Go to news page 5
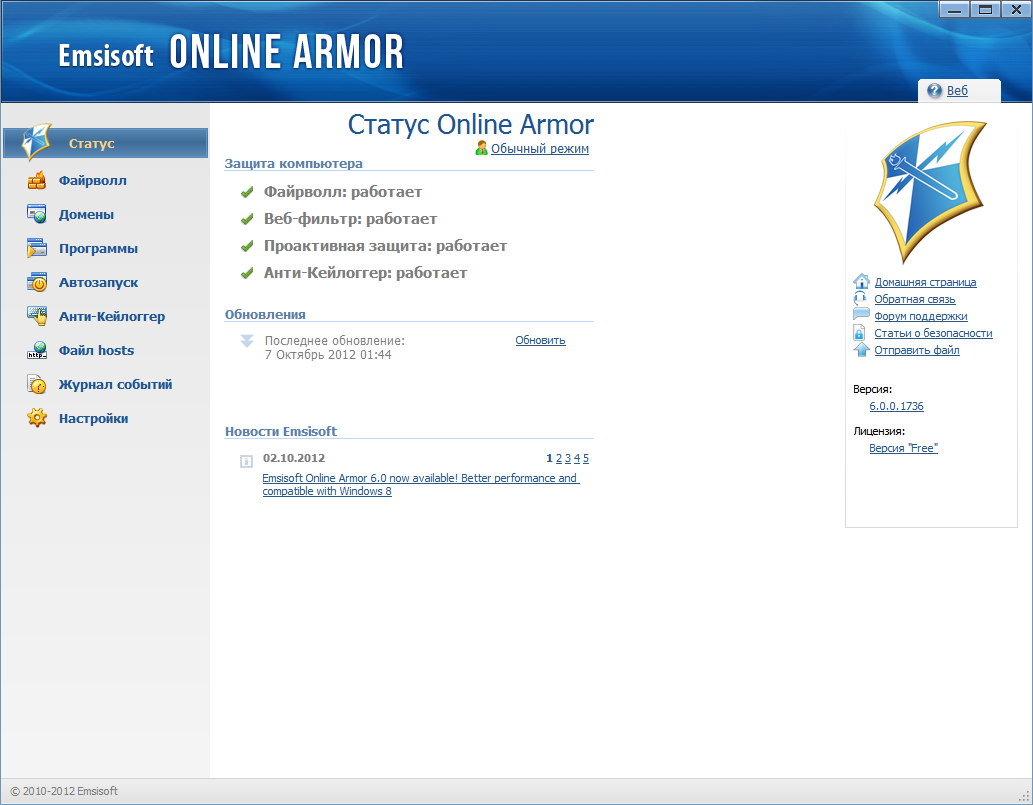Viewport: 1033px width, 805px height. [586, 458]
